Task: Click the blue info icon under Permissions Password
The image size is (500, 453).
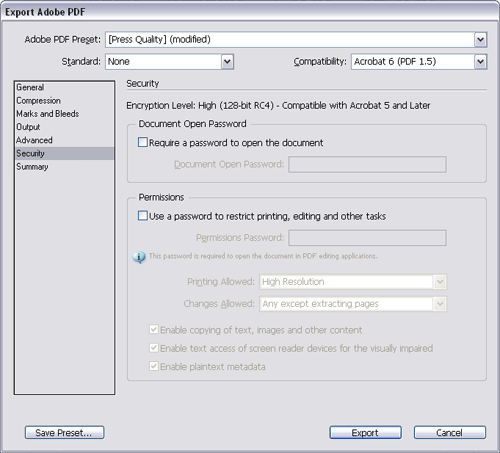Action: pos(139,257)
